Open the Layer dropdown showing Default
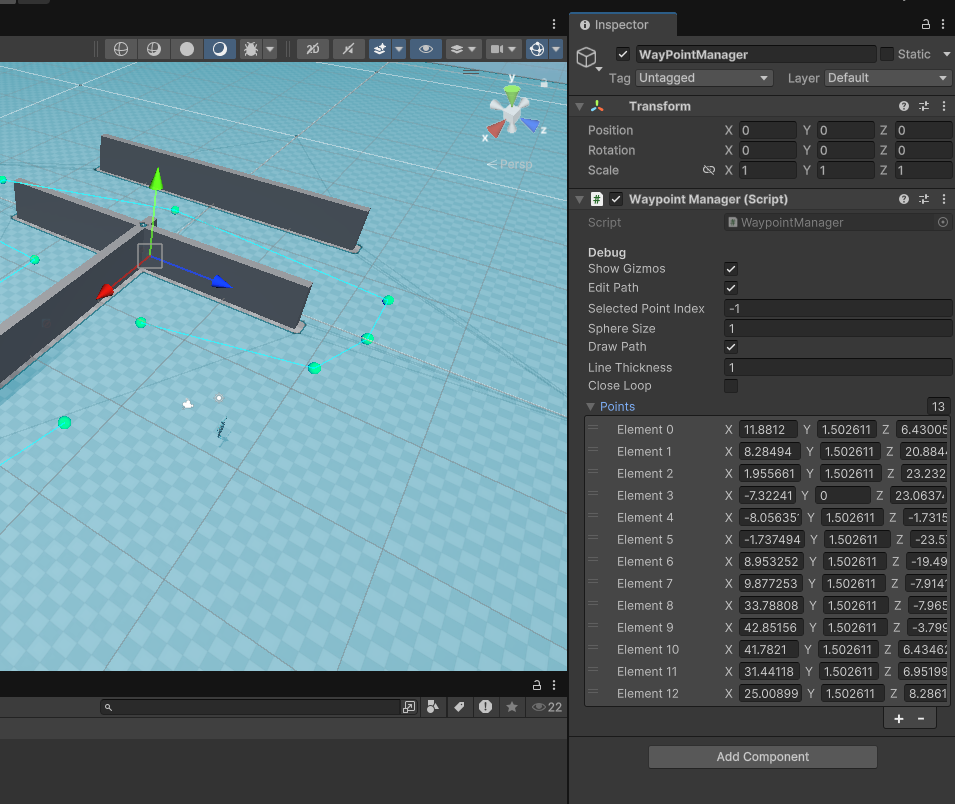 point(886,77)
